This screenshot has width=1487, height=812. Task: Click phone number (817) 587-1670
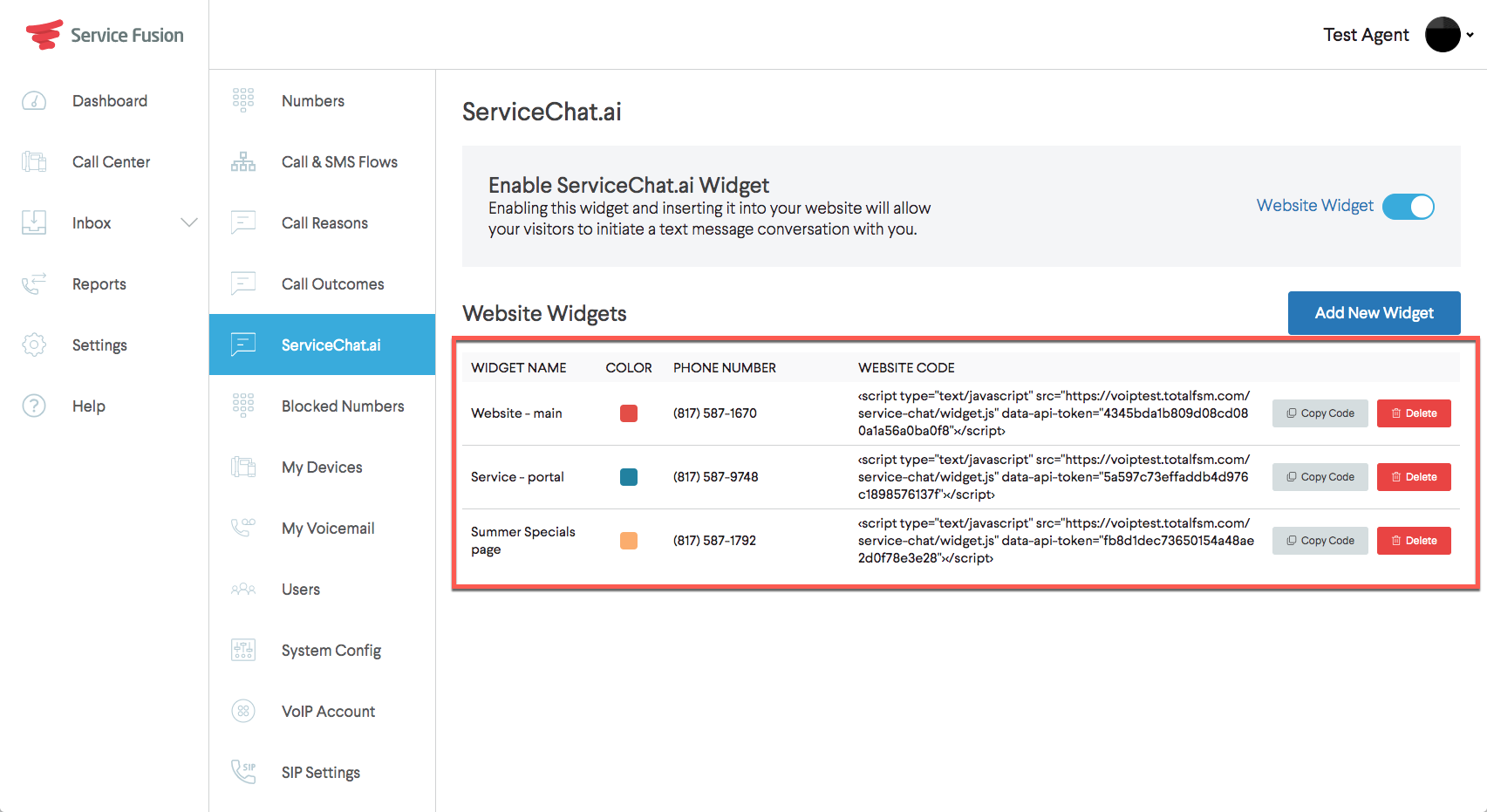coord(715,413)
